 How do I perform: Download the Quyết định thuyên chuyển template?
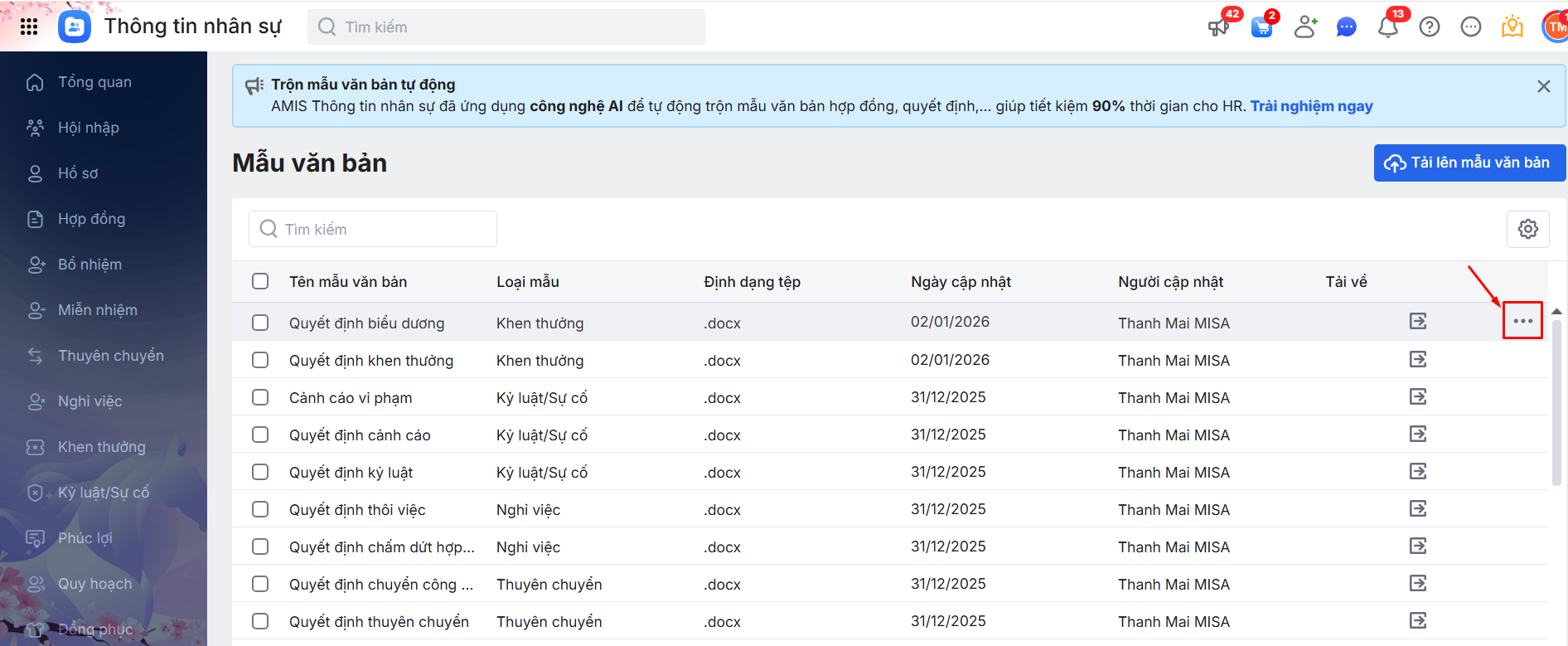(1418, 620)
